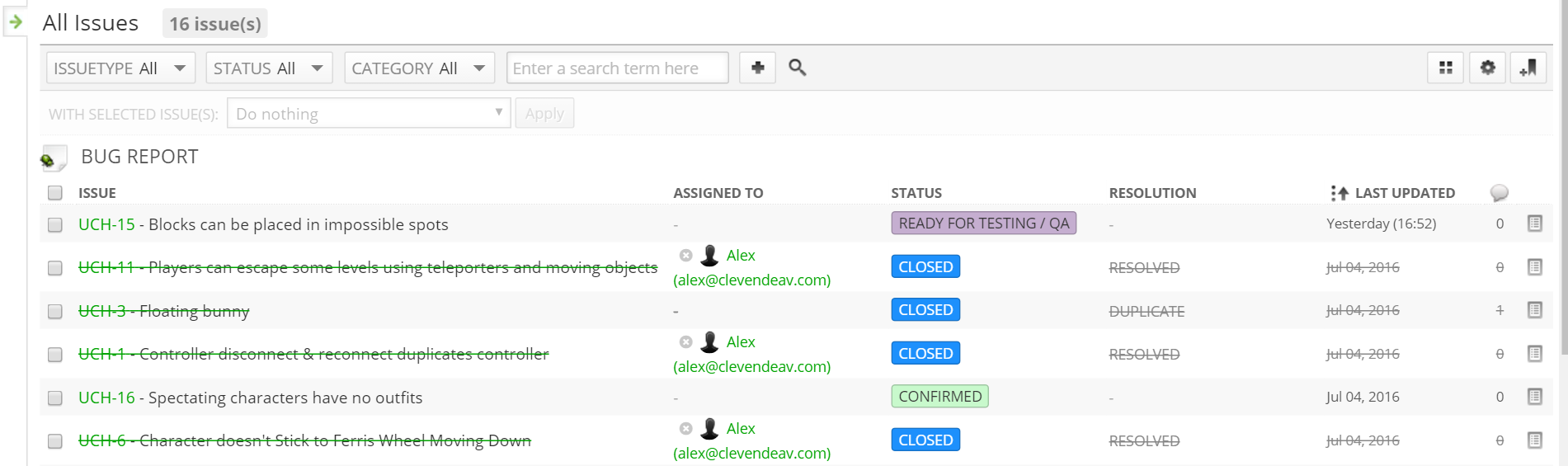1568x466 pixels.
Task: Click the green arrow sidebar toggle icon
Action: coord(15,21)
